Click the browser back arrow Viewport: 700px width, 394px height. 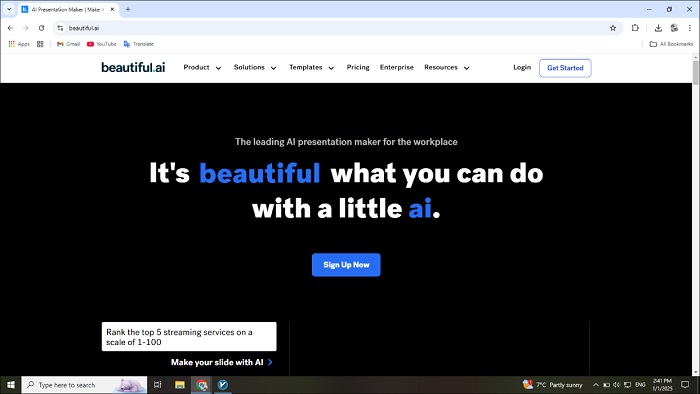10,28
